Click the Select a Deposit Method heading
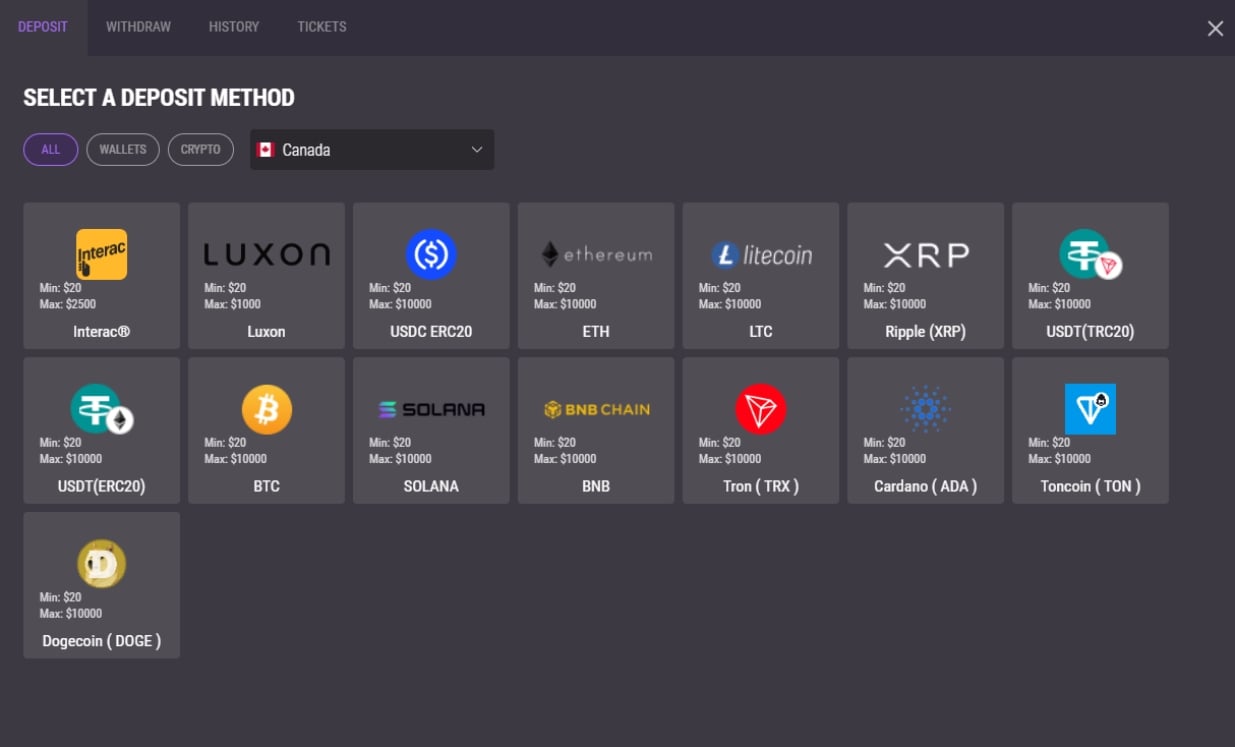This screenshot has height=747, width=1235. click(x=159, y=98)
